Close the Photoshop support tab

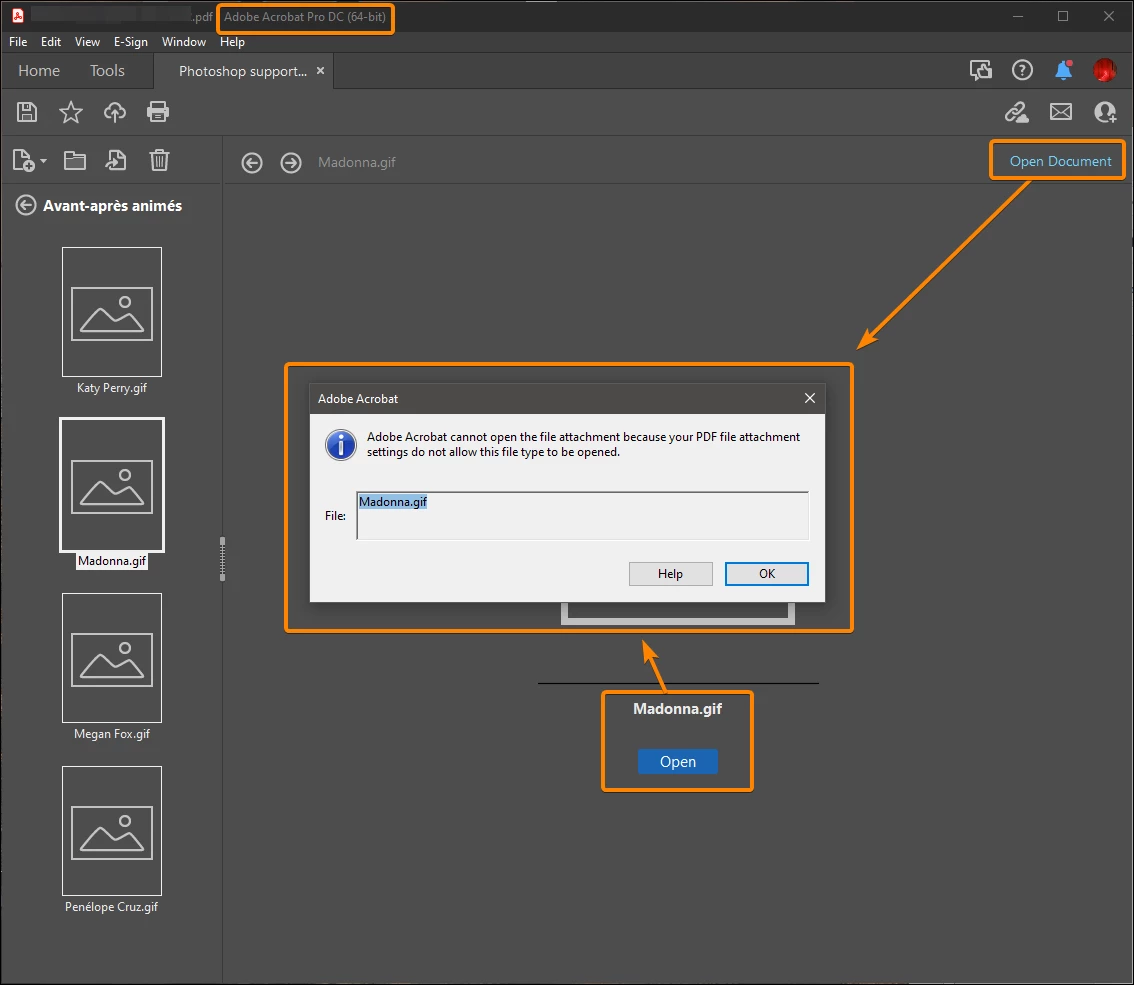click(x=320, y=70)
